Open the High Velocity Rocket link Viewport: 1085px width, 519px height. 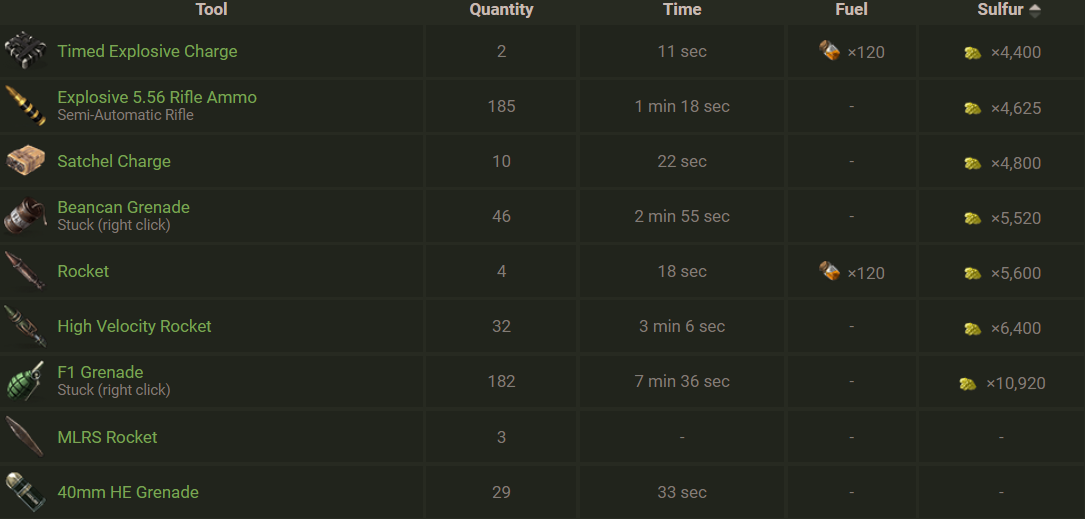tap(134, 326)
